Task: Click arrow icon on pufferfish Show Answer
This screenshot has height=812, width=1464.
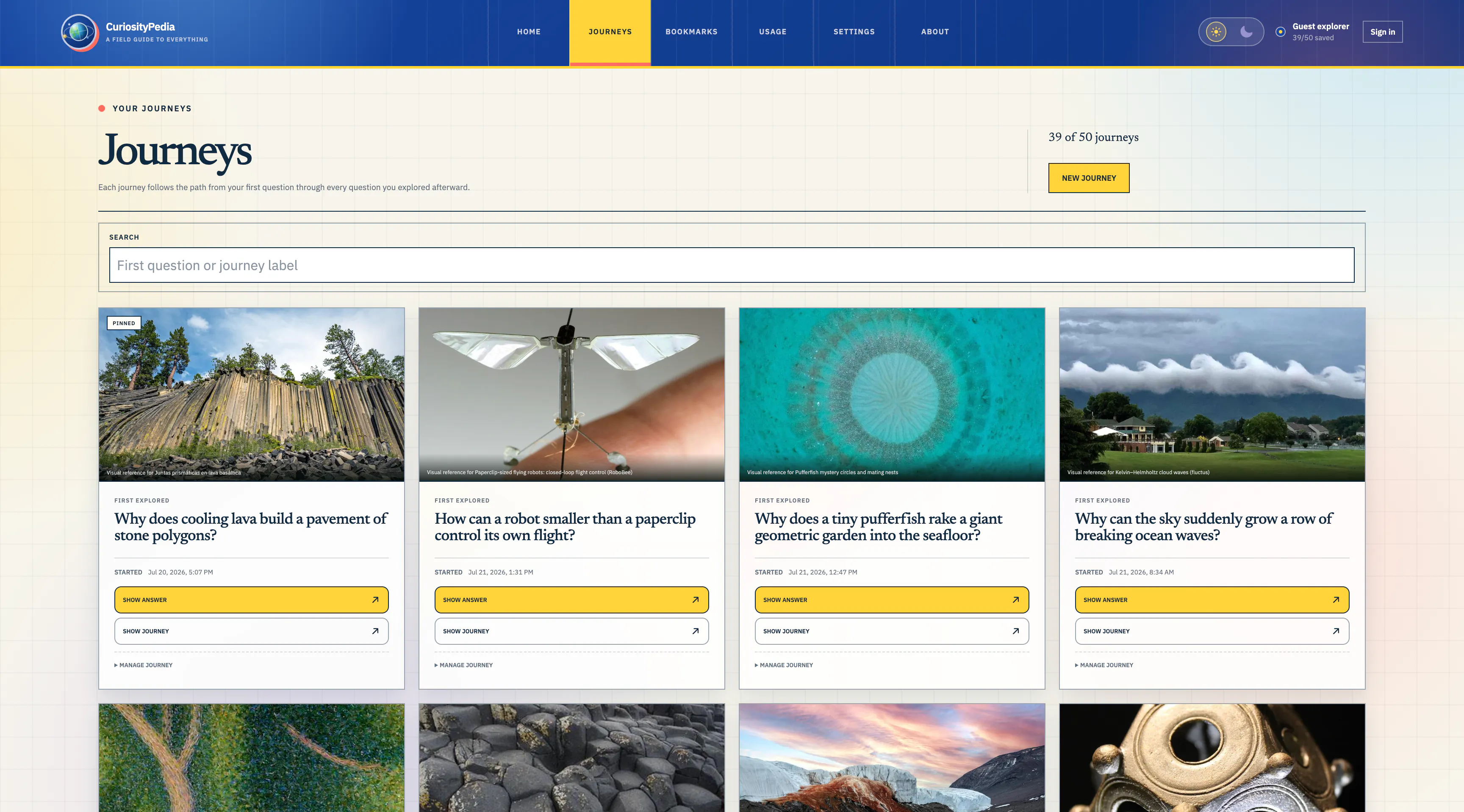Action: coord(1015,599)
